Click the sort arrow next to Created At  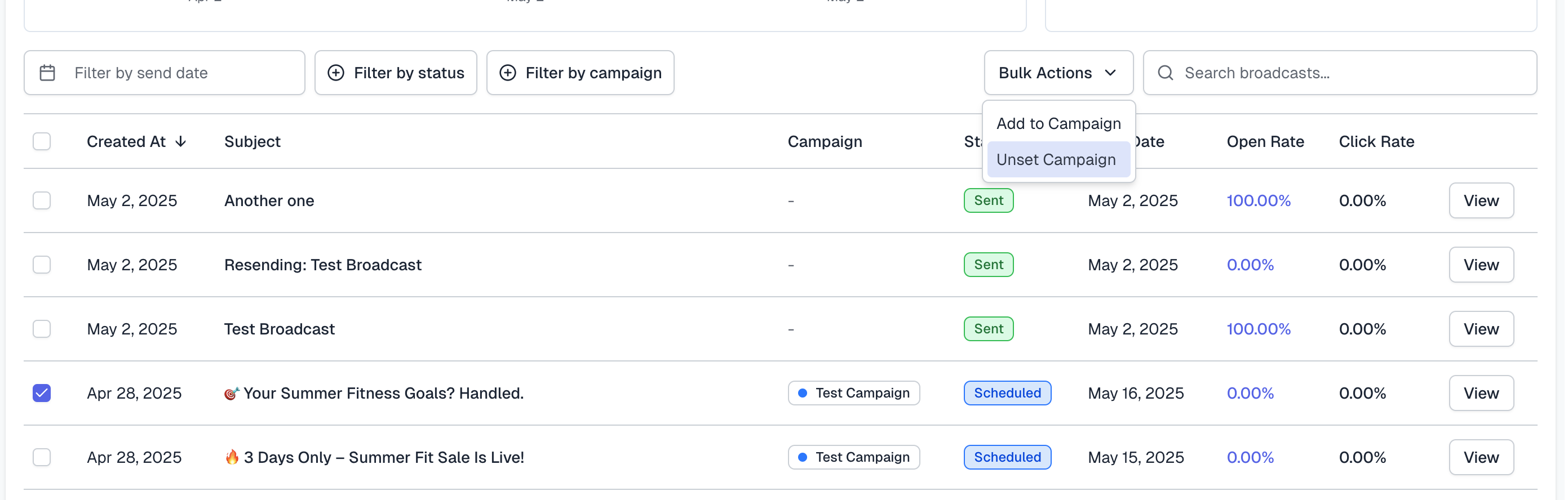point(181,142)
